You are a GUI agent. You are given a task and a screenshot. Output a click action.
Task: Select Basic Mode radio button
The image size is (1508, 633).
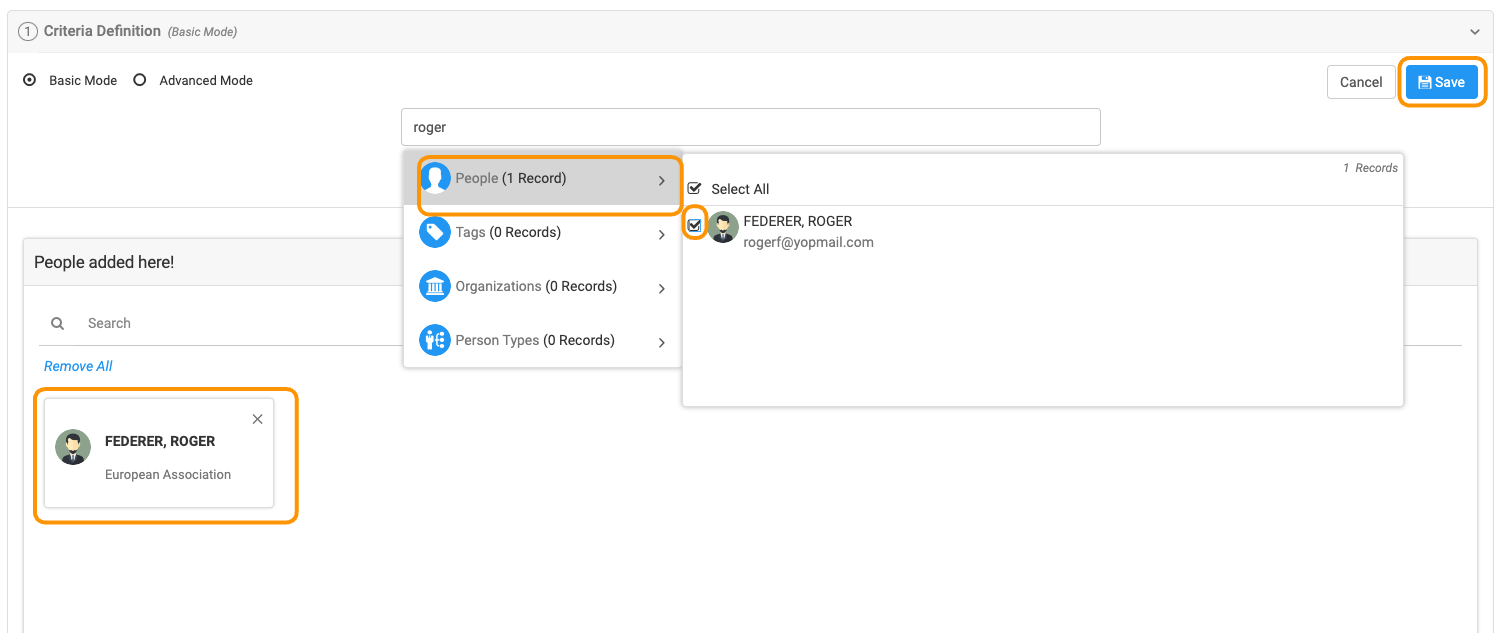[x=30, y=80]
